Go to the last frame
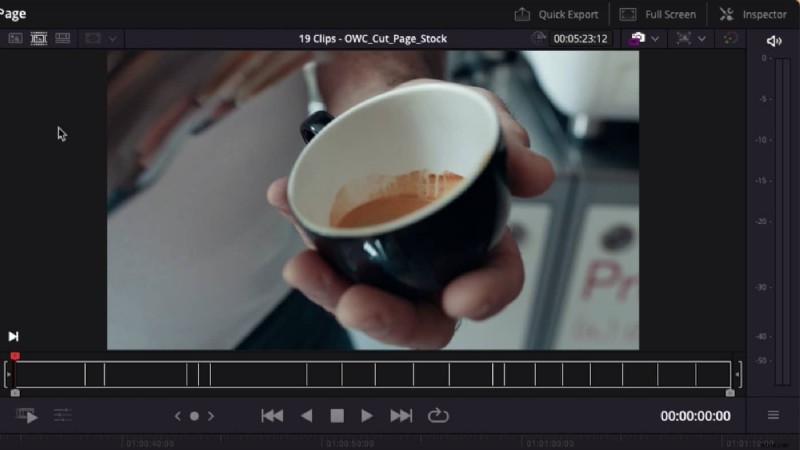Viewport: 800px width, 450px height. [x=401, y=416]
